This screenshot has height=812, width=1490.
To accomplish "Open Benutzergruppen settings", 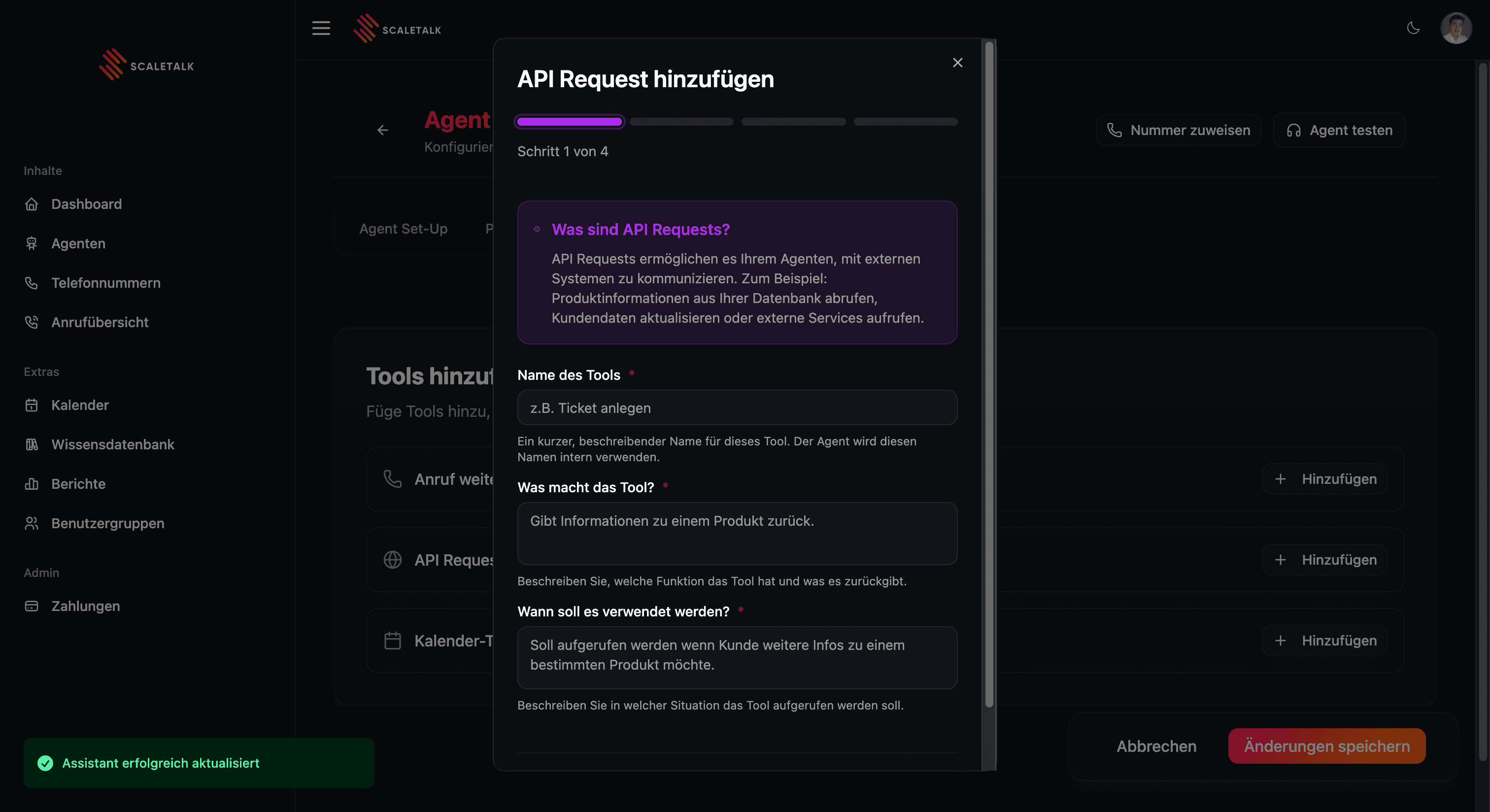I will pos(107,523).
